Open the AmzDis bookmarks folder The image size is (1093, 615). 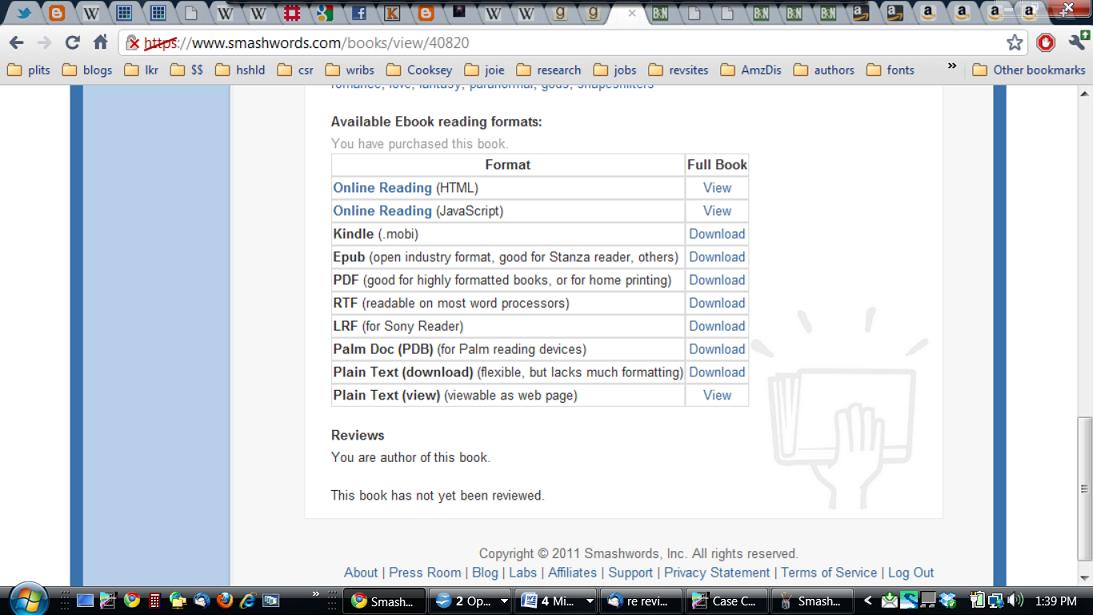click(751, 70)
